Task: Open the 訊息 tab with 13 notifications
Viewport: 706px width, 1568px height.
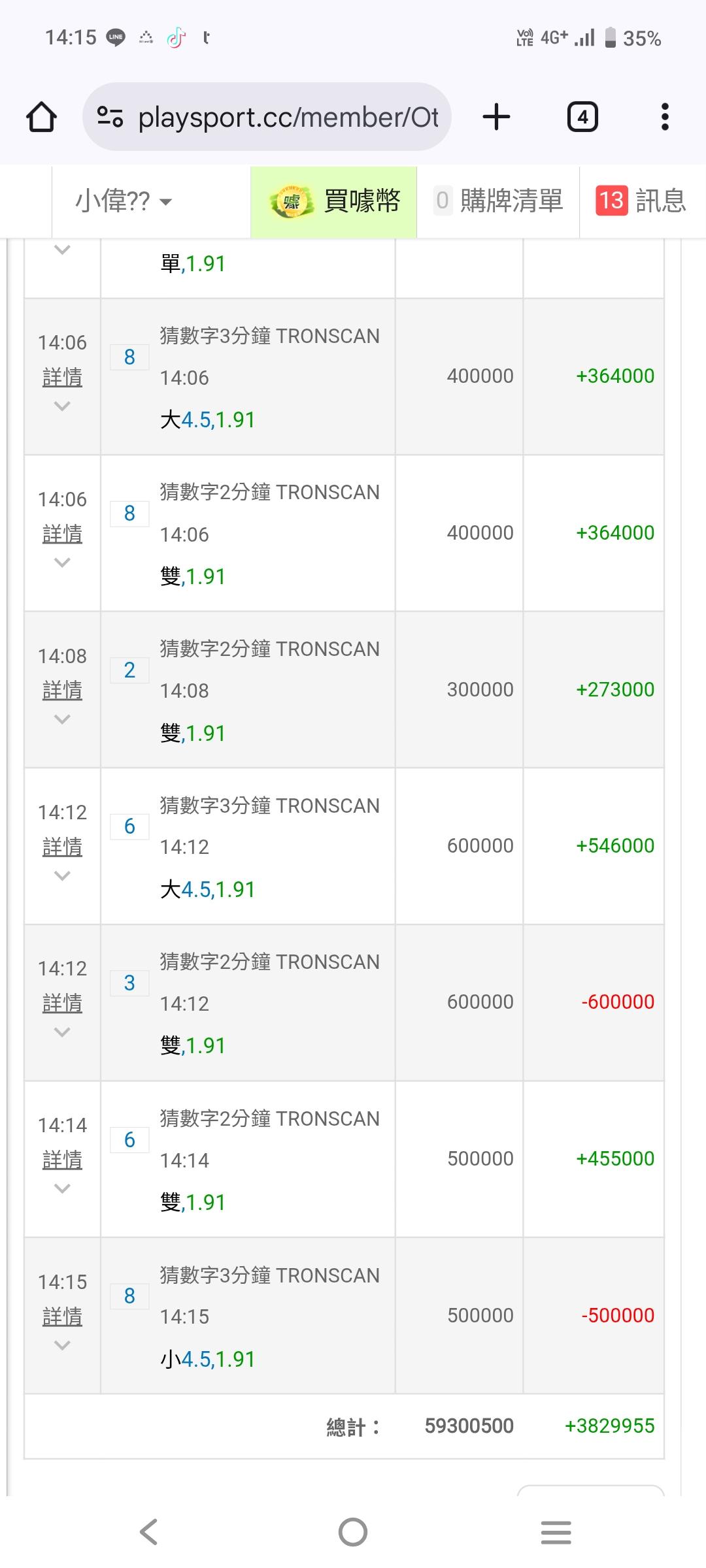Action: pos(641,201)
